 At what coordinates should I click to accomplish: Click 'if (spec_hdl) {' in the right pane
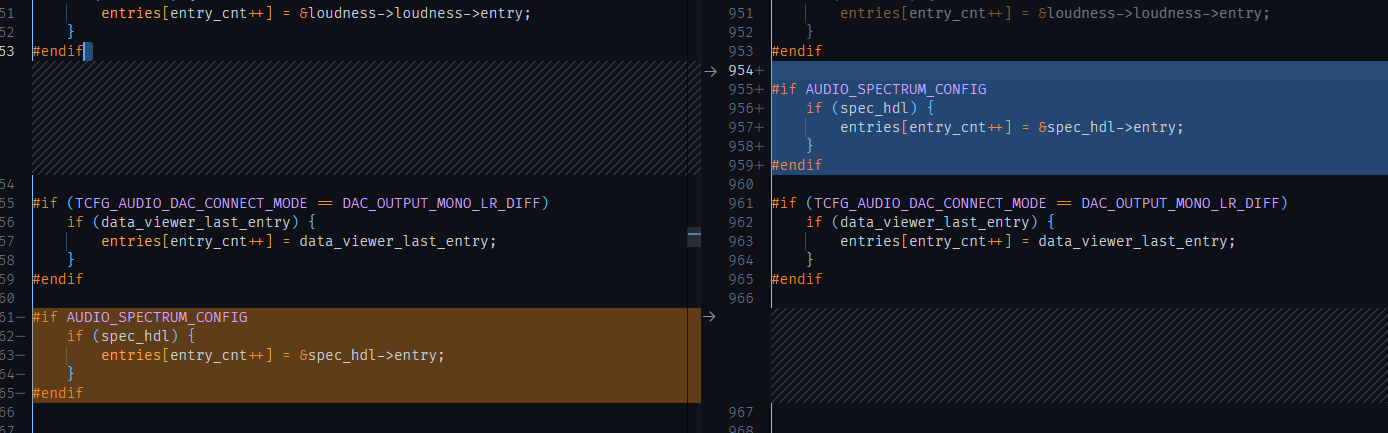coord(870,108)
